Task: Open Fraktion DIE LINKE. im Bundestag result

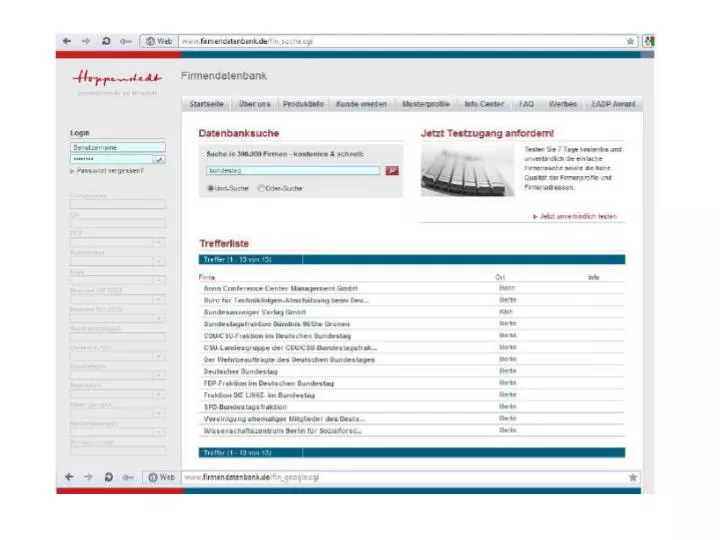Action: coord(259,395)
